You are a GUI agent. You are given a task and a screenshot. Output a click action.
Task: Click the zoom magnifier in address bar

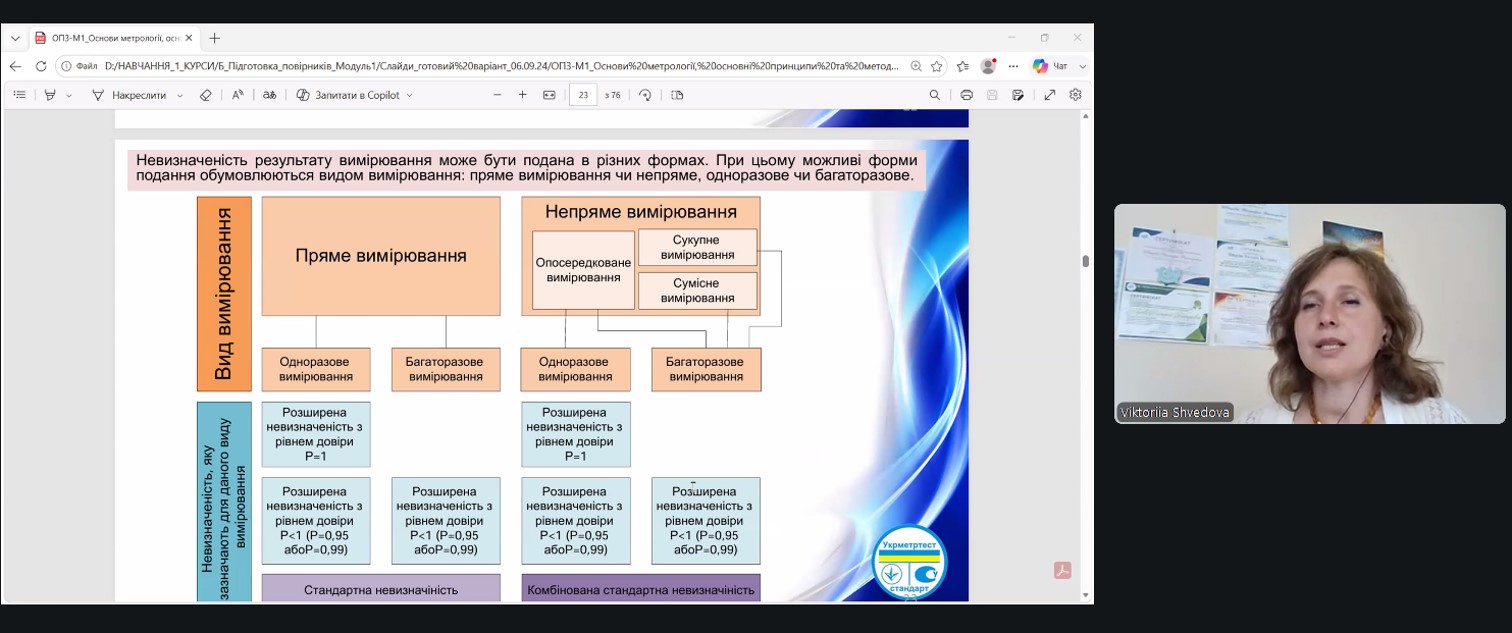pos(916,66)
